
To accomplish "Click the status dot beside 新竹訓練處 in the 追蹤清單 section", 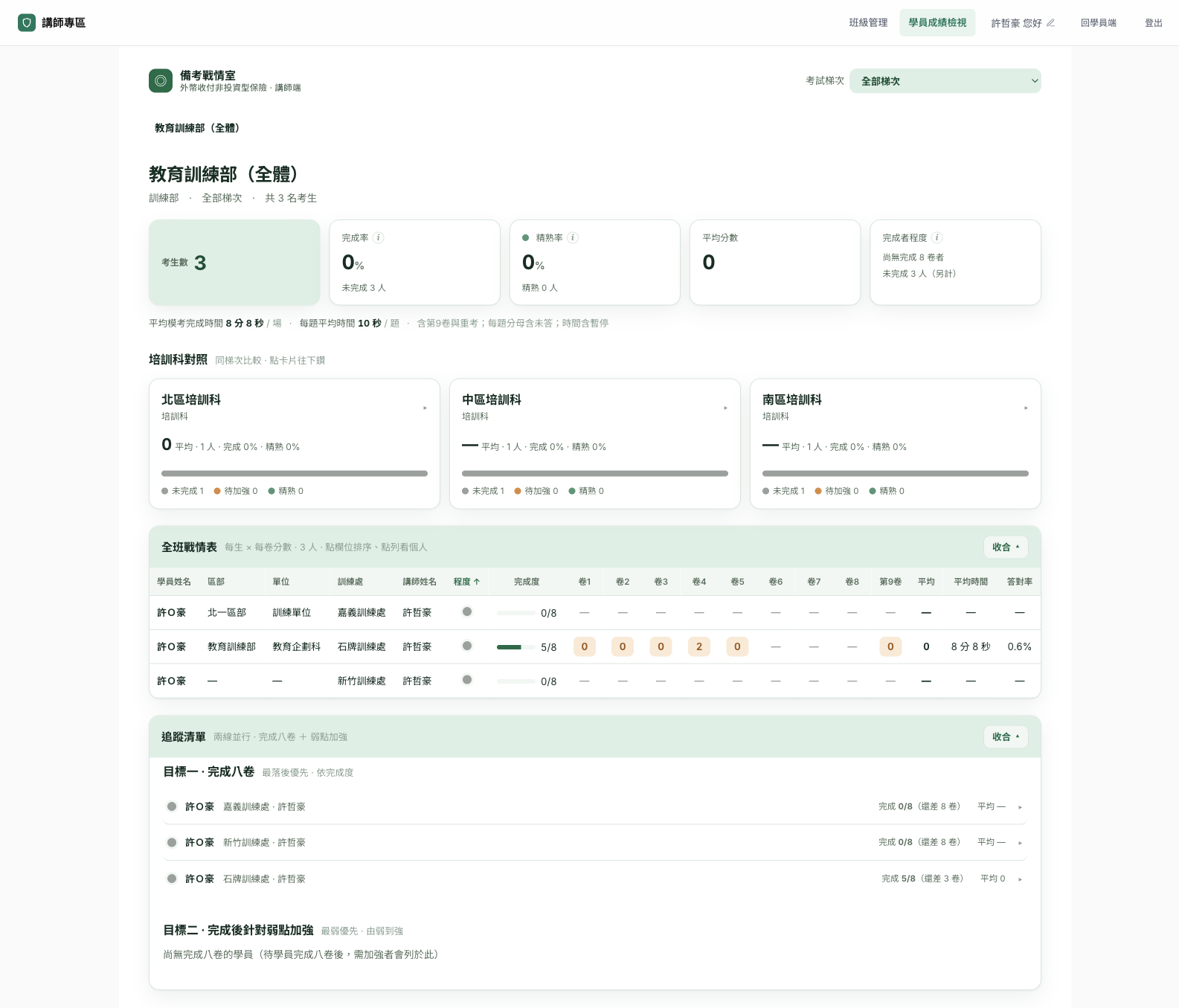I will click(x=172, y=842).
